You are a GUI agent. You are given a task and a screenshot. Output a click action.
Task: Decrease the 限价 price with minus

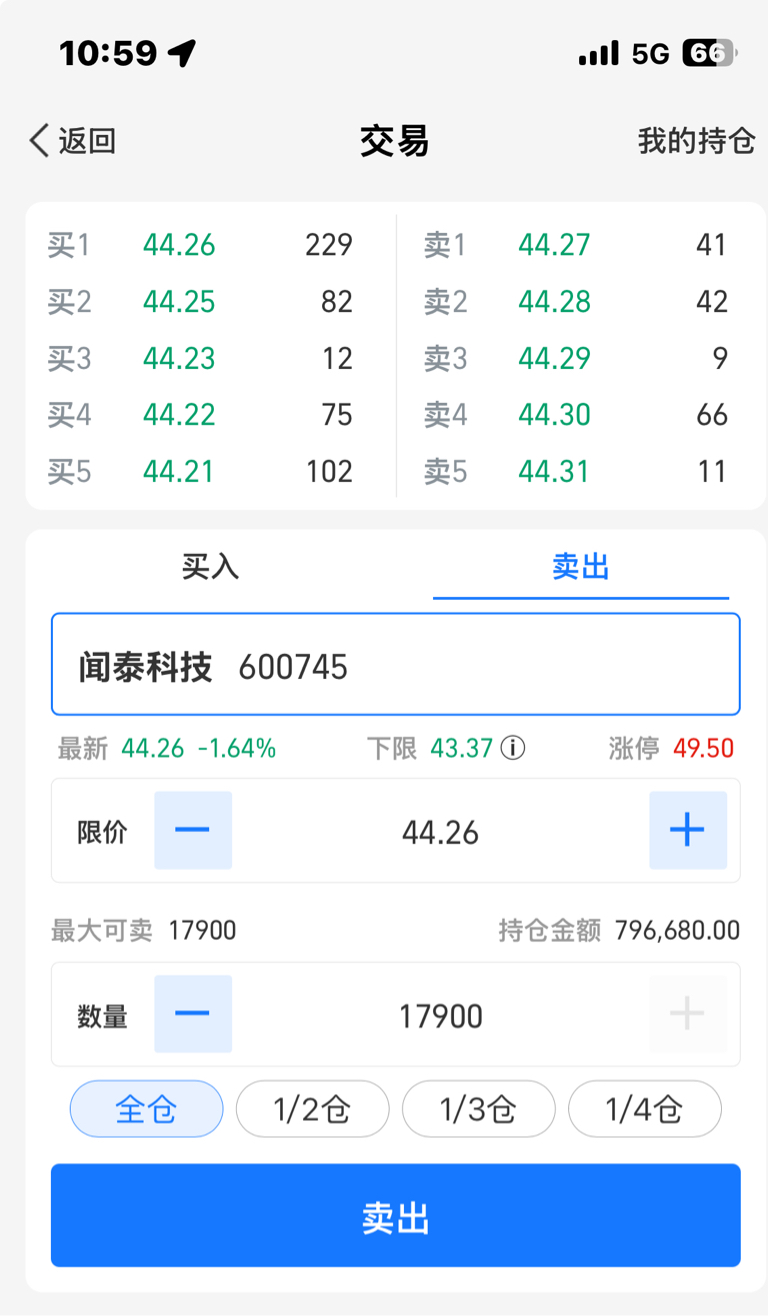click(193, 830)
